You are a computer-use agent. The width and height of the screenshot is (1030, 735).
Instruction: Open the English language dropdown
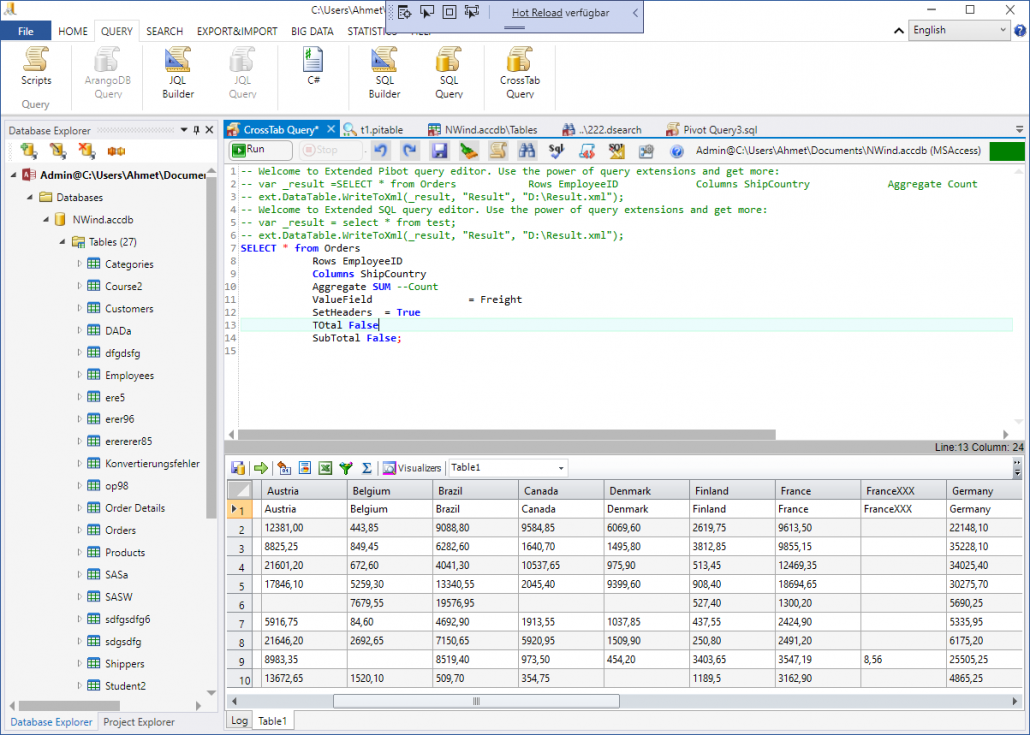click(959, 30)
